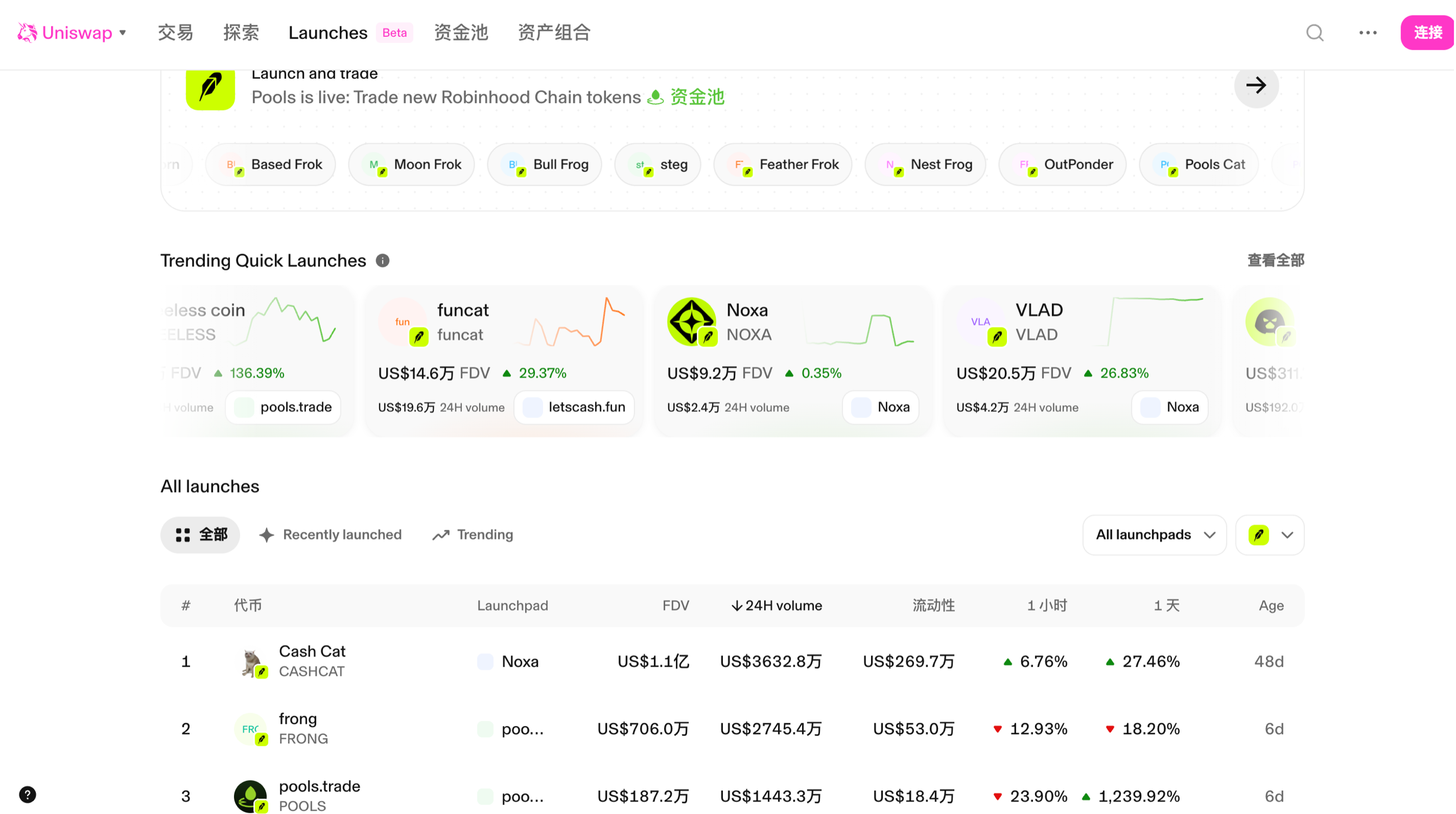Select the Trending tab
Viewport: 1456px width, 814px height.
473,535
